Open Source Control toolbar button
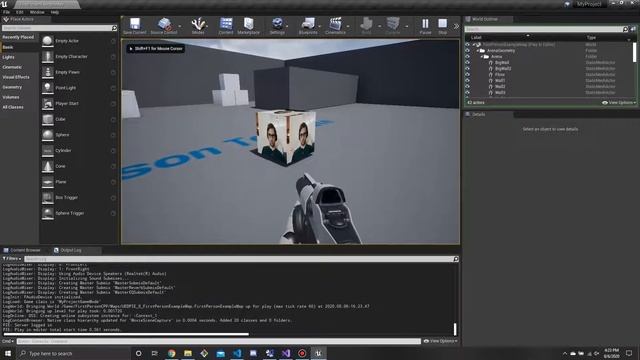 164,26
